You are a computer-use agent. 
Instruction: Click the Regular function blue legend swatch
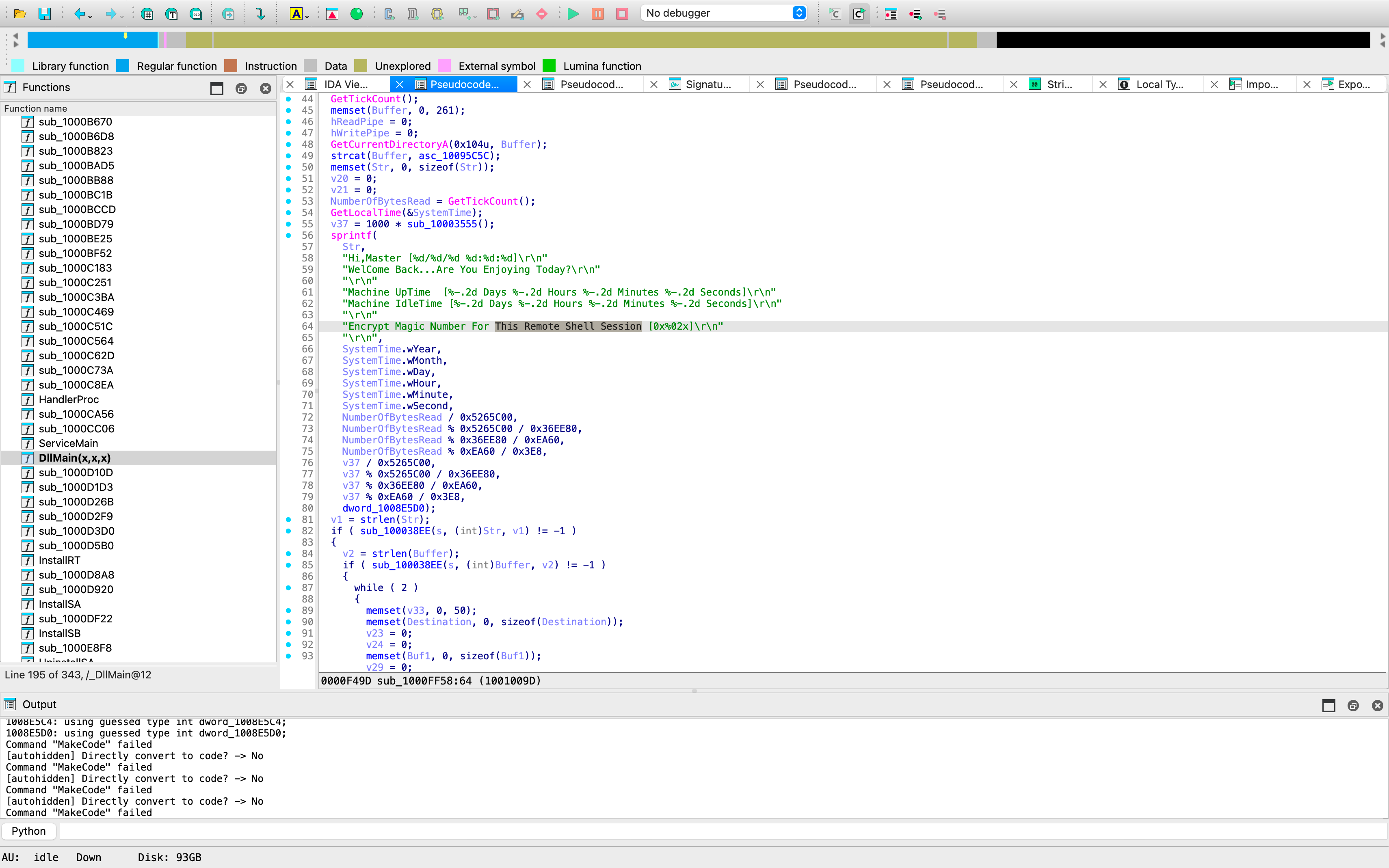click(x=122, y=66)
